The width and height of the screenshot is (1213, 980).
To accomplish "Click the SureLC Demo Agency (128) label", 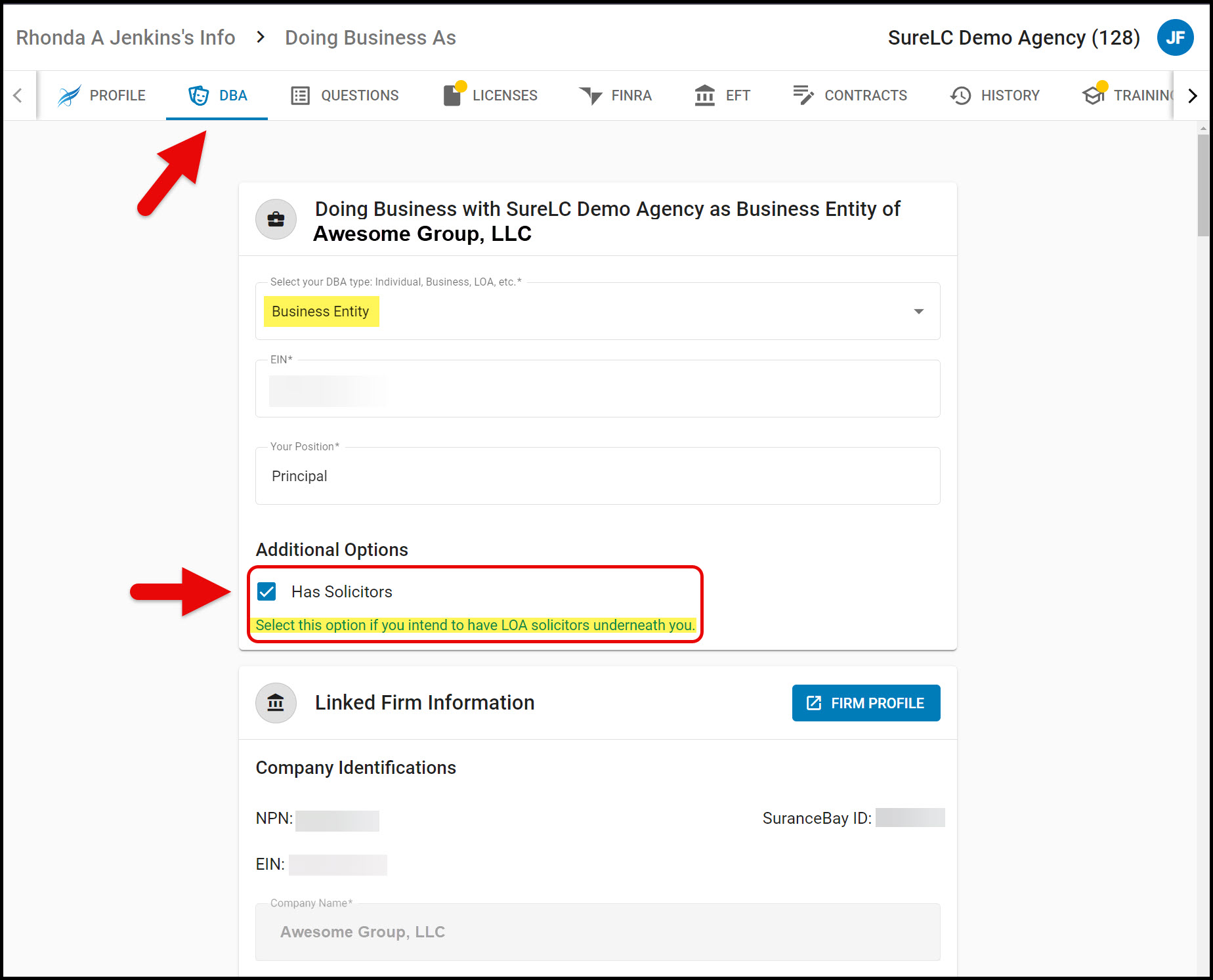I will coord(1013,38).
